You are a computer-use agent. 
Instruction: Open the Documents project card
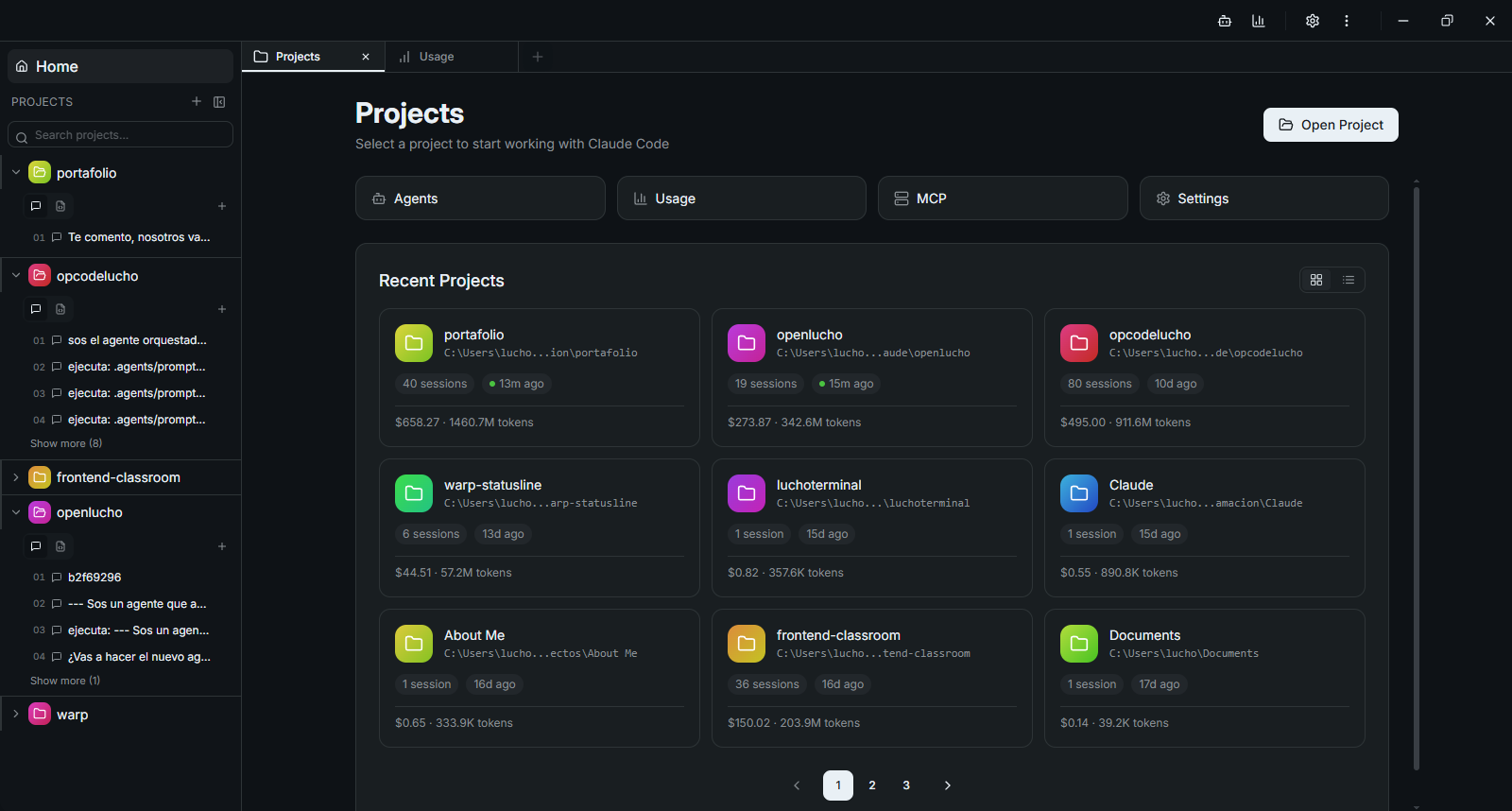point(1205,678)
